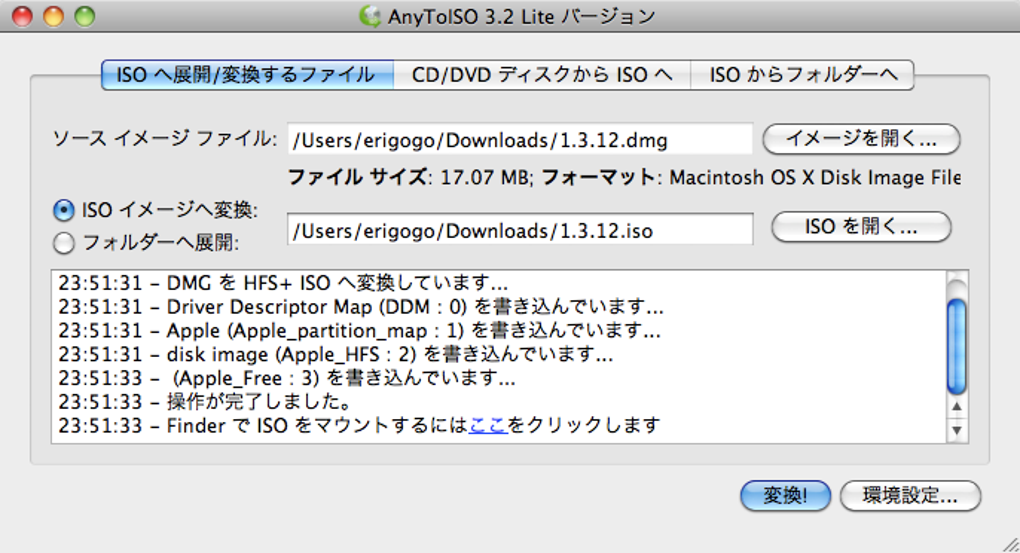Image resolution: width=1020 pixels, height=553 pixels.
Task: Click the yellow minimize window button
Action: point(53,16)
